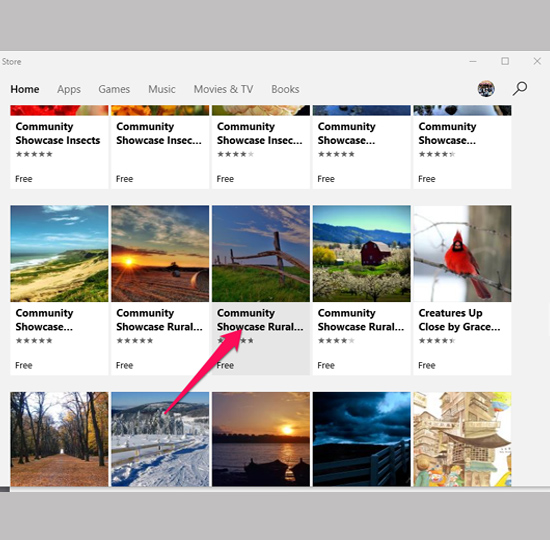Open the beach dunes theme thumbnail
This screenshot has width=550, height=540.
coord(59,254)
